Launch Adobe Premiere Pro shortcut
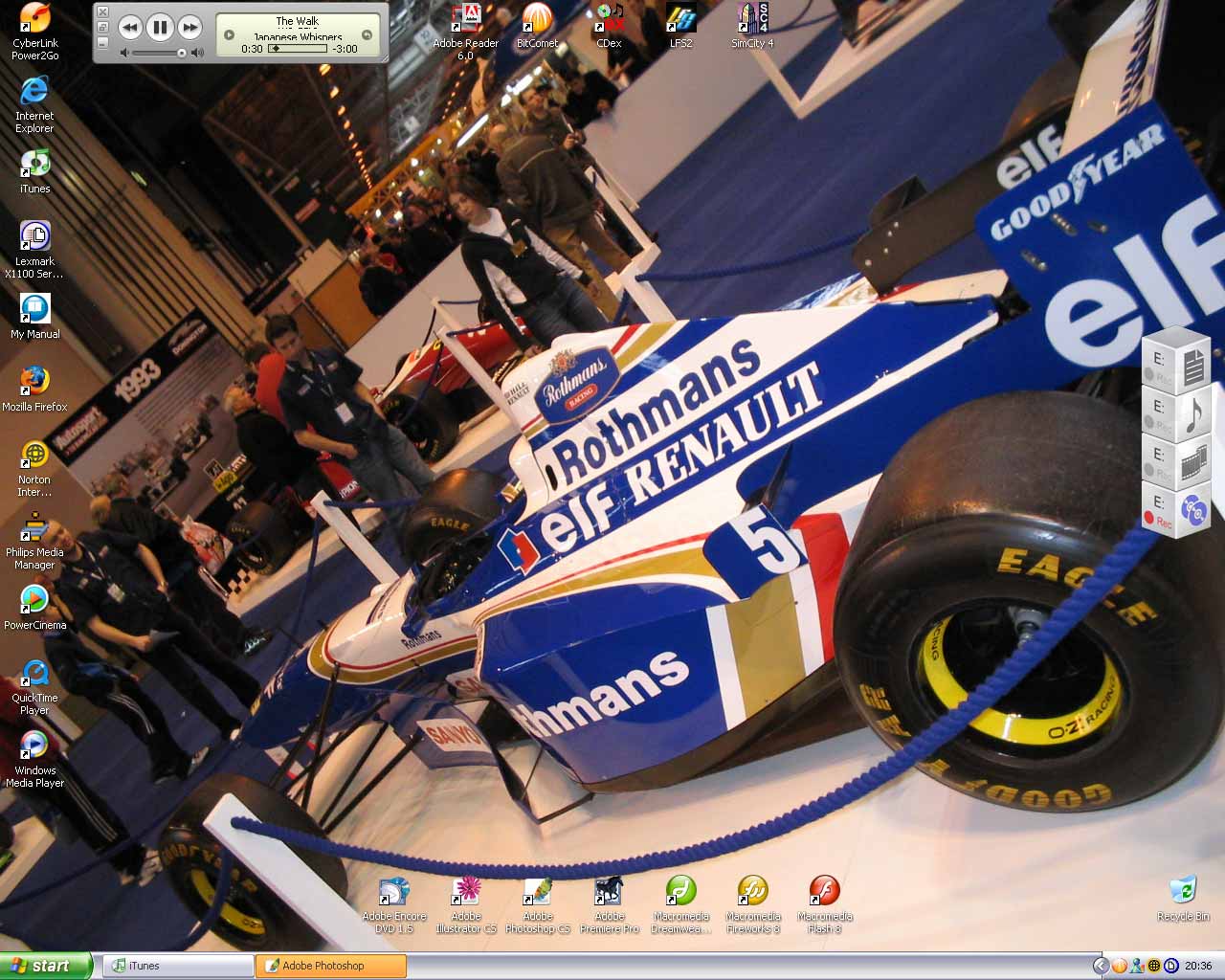1225x980 pixels. click(610, 905)
